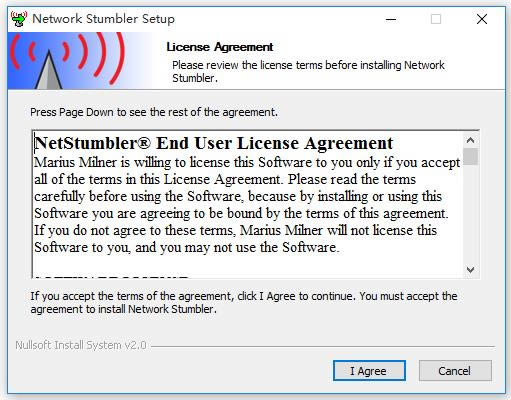This screenshot has width=511, height=400.
Task: Click the disabled maximize button
Action: coord(436,19)
